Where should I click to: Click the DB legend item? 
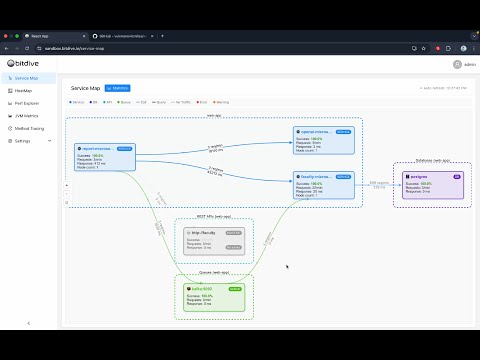(94, 102)
